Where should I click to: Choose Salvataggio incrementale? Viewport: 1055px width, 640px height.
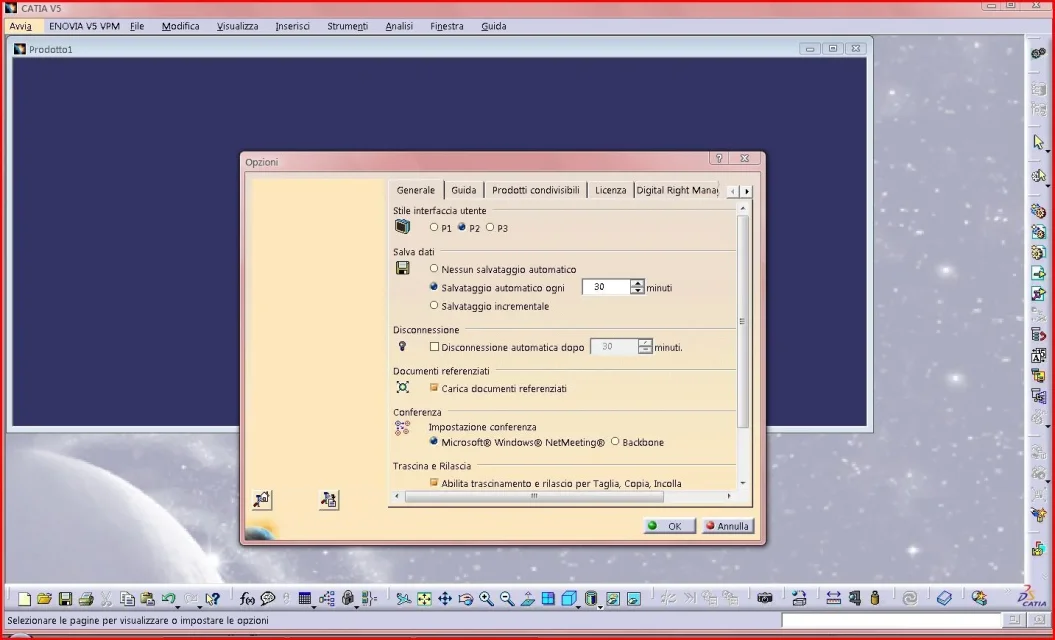[434, 306]
